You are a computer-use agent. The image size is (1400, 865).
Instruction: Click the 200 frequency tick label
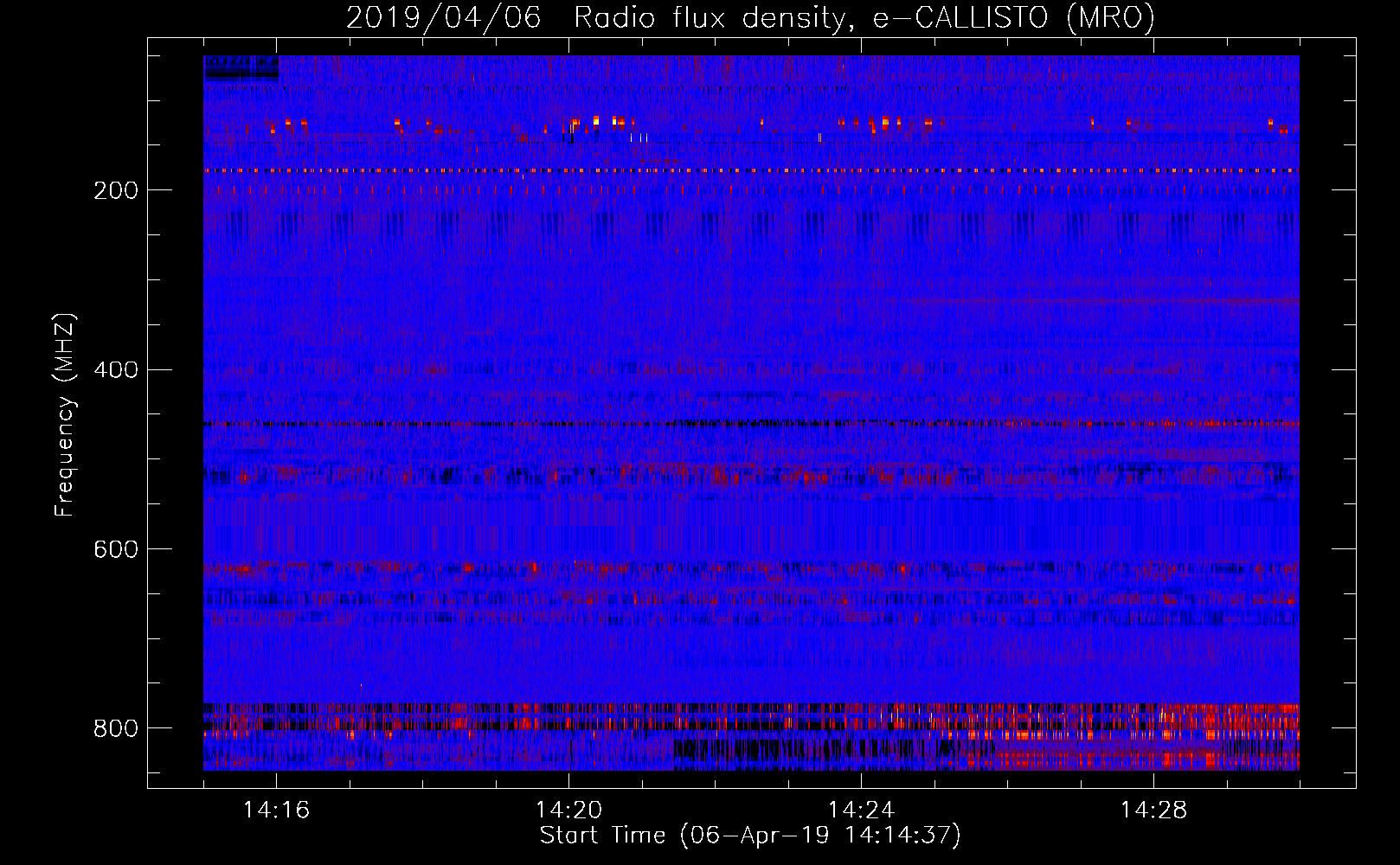(x=116, y=190)
